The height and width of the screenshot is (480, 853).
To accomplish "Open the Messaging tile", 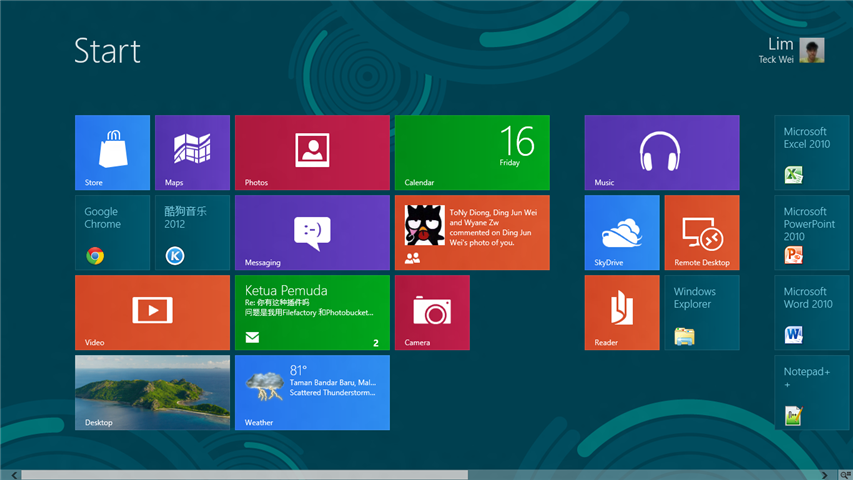I will [312, 232].
